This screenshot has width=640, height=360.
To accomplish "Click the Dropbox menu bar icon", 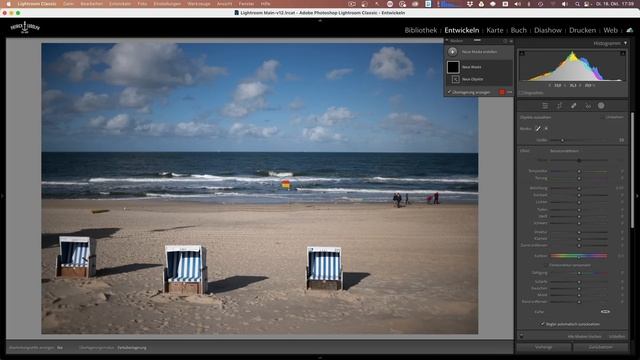I will 470,4.
